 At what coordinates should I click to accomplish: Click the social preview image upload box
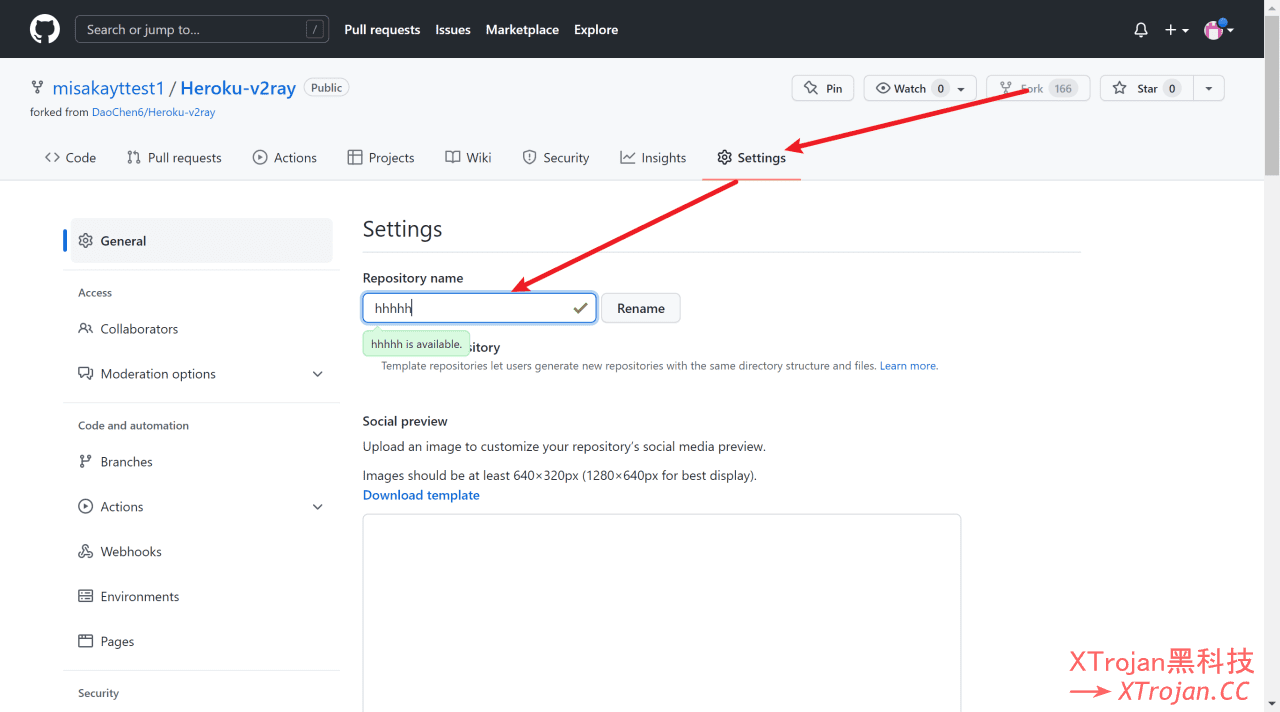pos(662,613)
